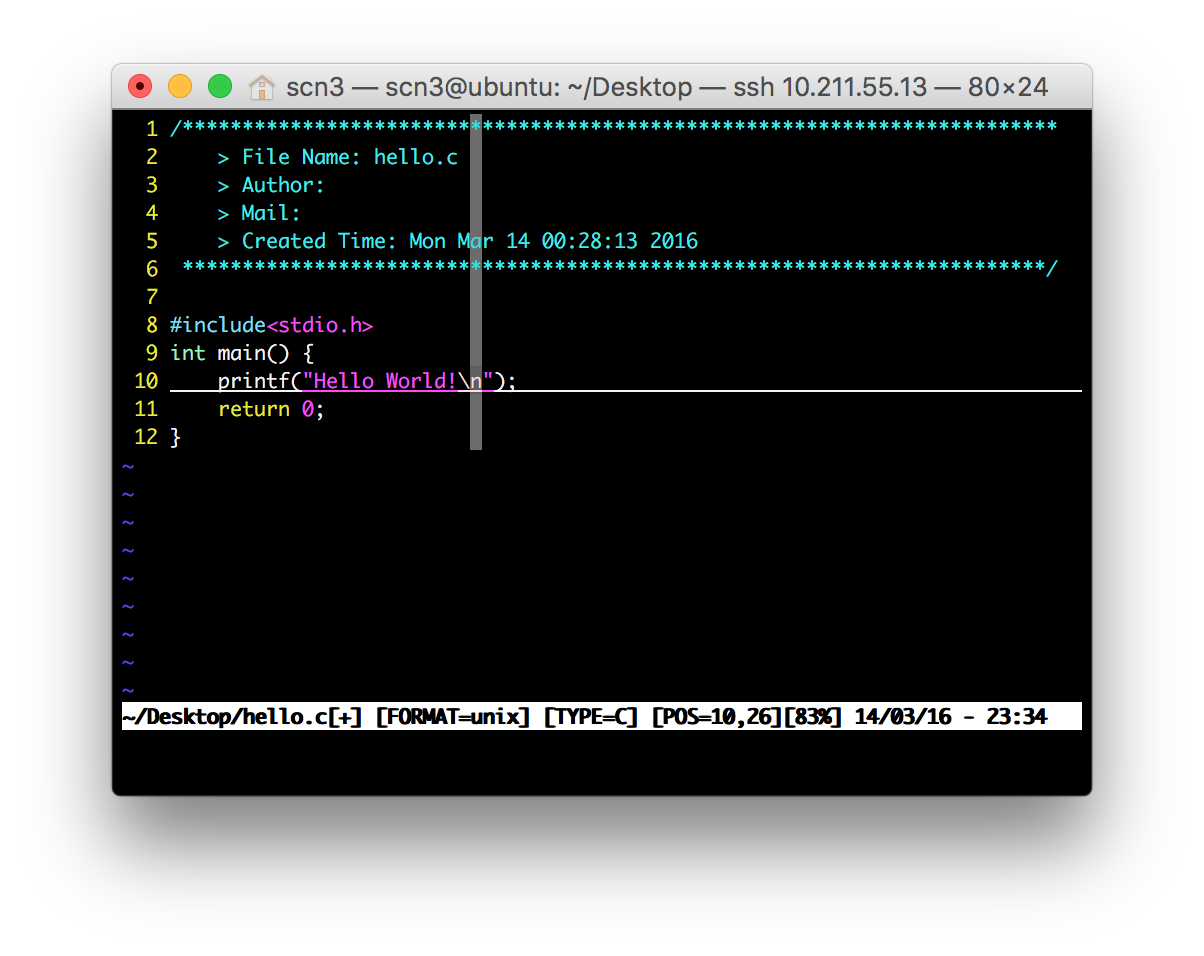Click the 'main()' function name
The height and width of the screenshot is (956, 1204).
coord(254,353)
